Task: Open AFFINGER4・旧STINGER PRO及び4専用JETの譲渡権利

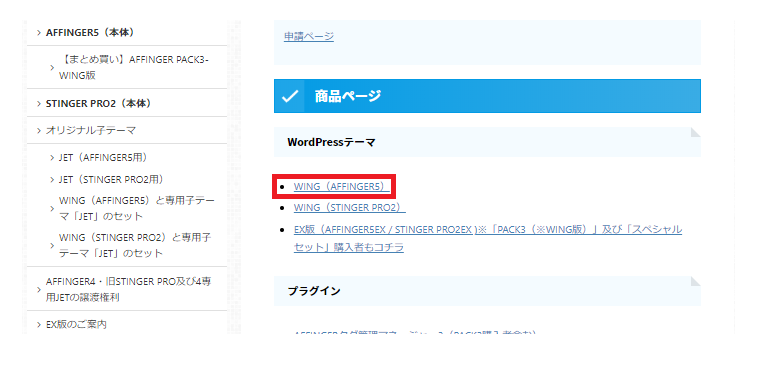Action: click(x=129, y=290)
